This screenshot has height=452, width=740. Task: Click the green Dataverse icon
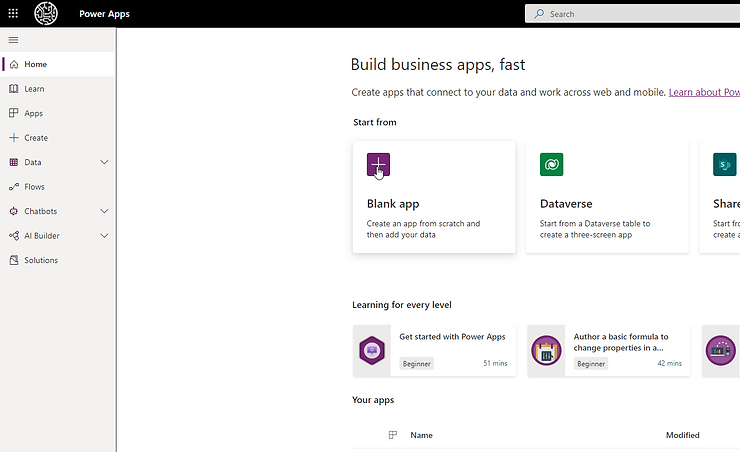pyautogui.click(x=551, y=165)
